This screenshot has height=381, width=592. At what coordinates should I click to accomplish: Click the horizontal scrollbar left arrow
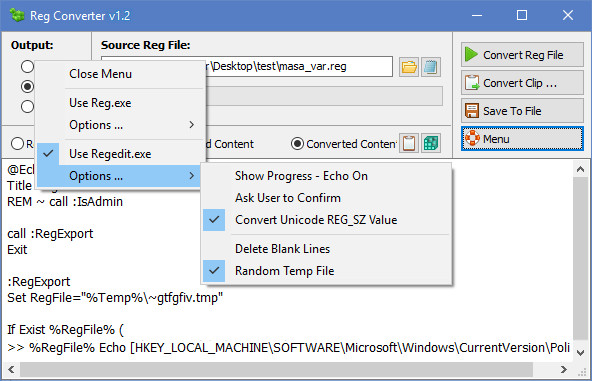point(11,369)
